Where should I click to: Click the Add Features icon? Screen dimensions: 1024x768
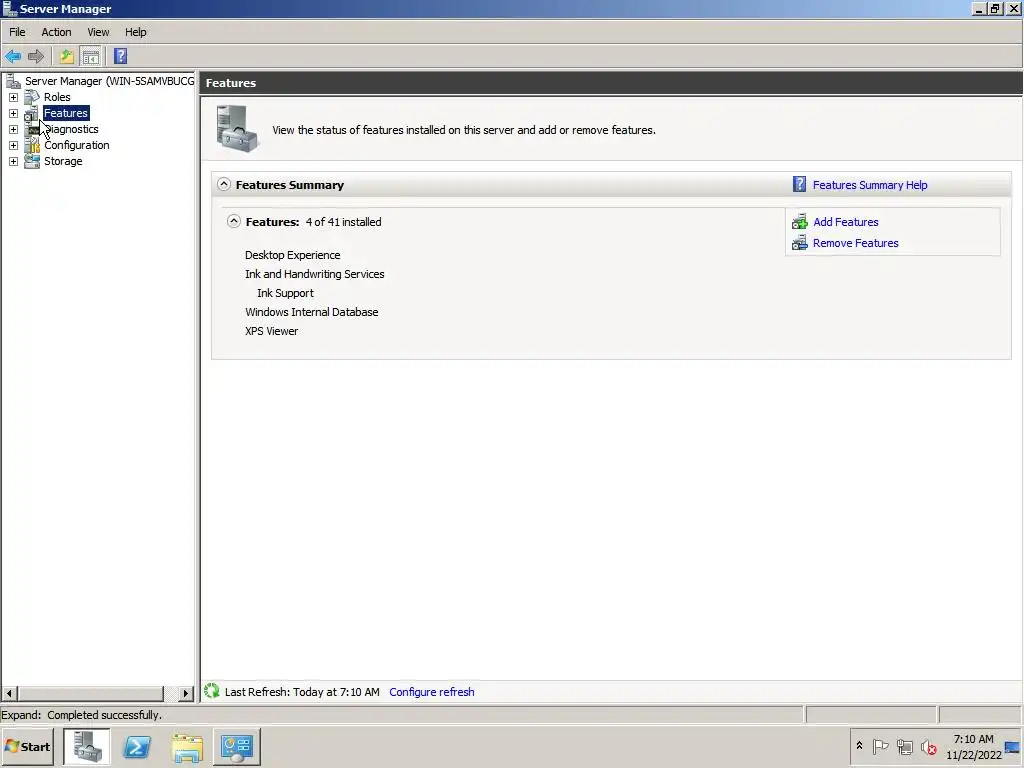(x=799, y=222)
